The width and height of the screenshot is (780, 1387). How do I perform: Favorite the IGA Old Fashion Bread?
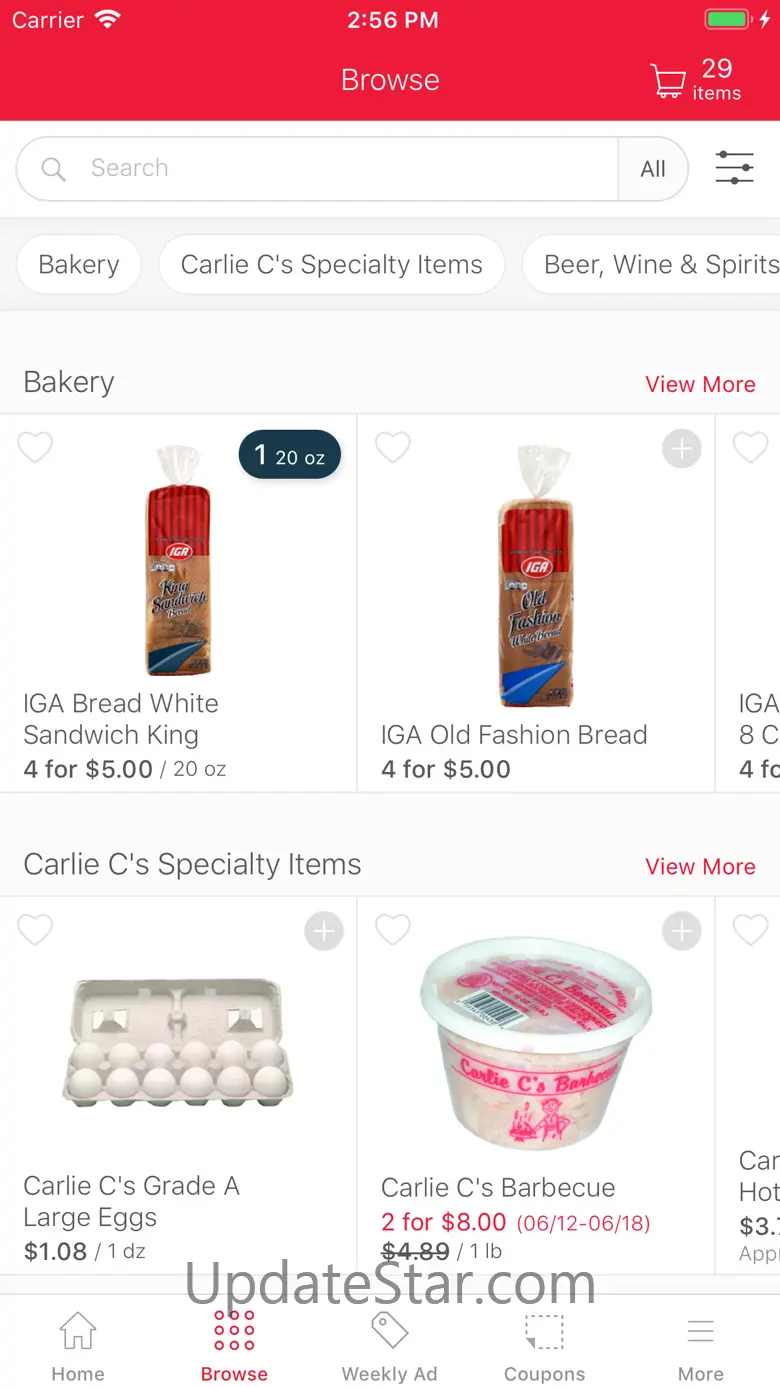pos(393,448)
